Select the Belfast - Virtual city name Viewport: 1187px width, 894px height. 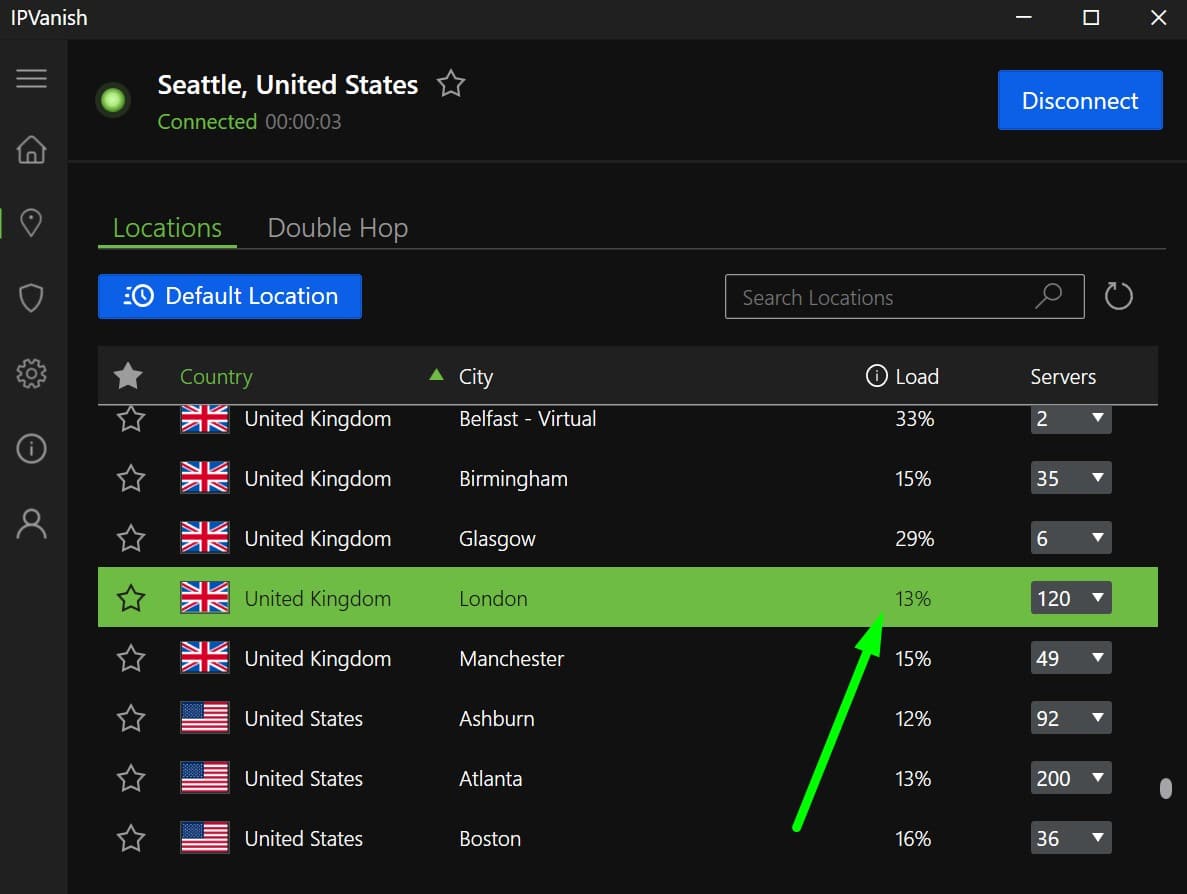(x=527, y=419)
